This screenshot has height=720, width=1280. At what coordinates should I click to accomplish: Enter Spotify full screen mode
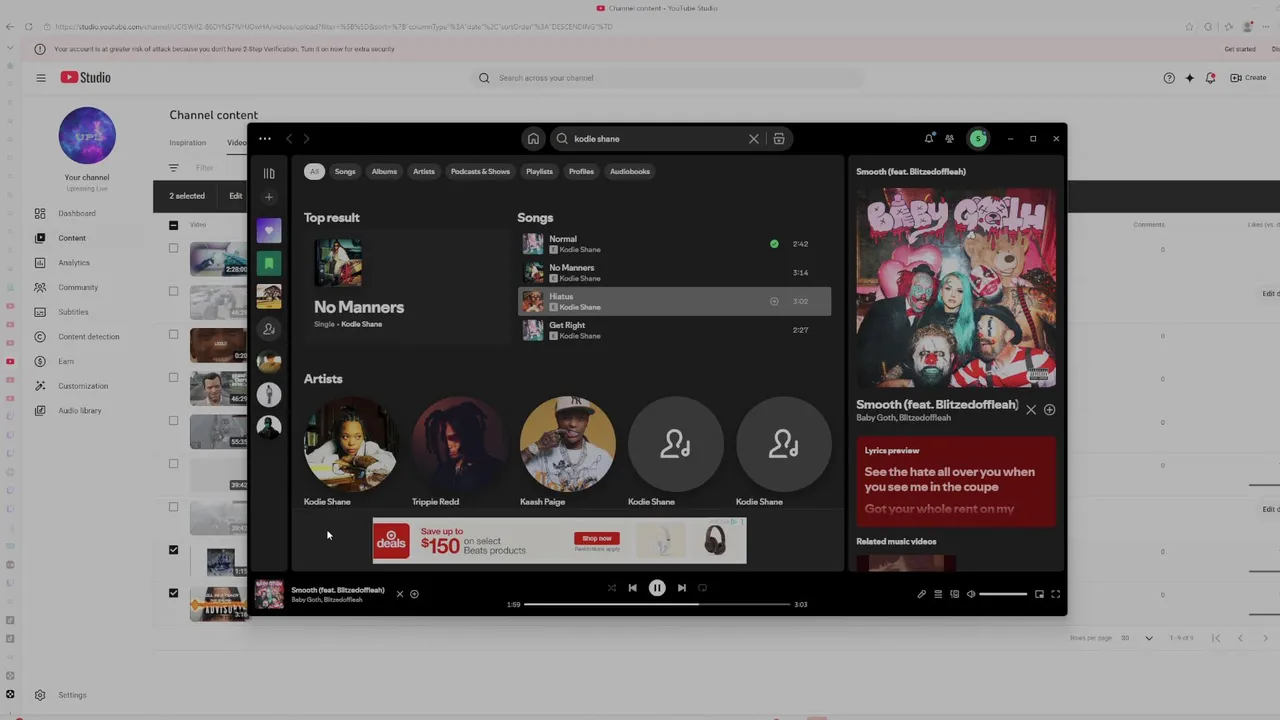tap(1055, 594)
